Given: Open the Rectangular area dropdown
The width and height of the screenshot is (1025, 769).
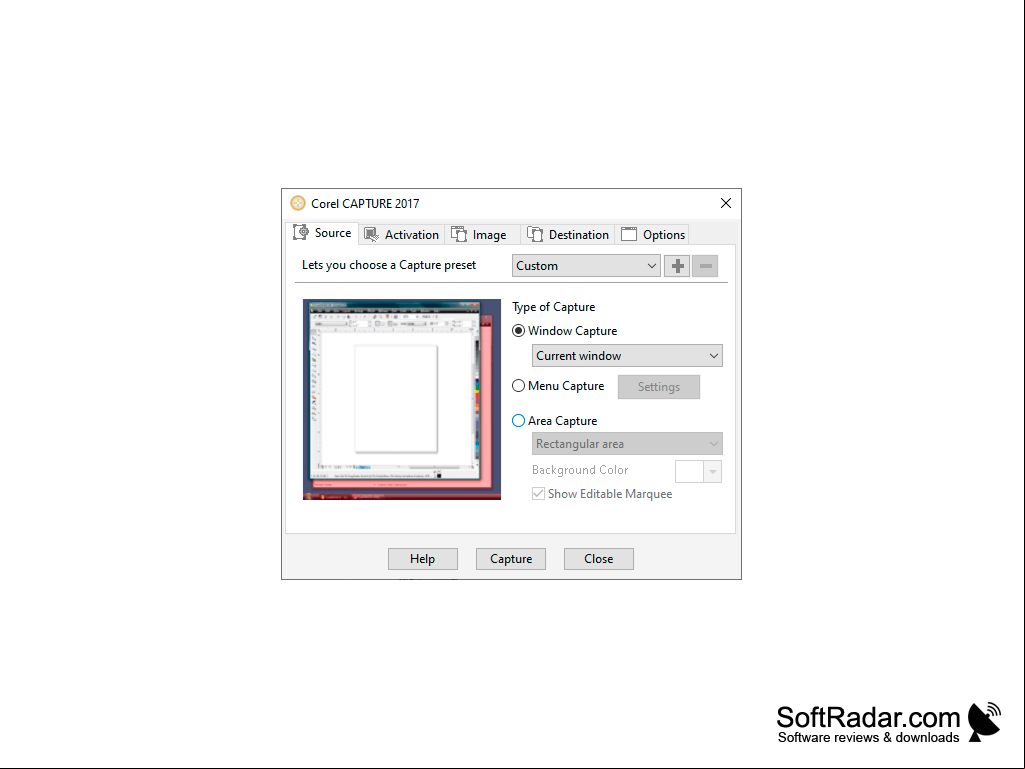Looking at the screenshot, I should (x=627, y=444).
